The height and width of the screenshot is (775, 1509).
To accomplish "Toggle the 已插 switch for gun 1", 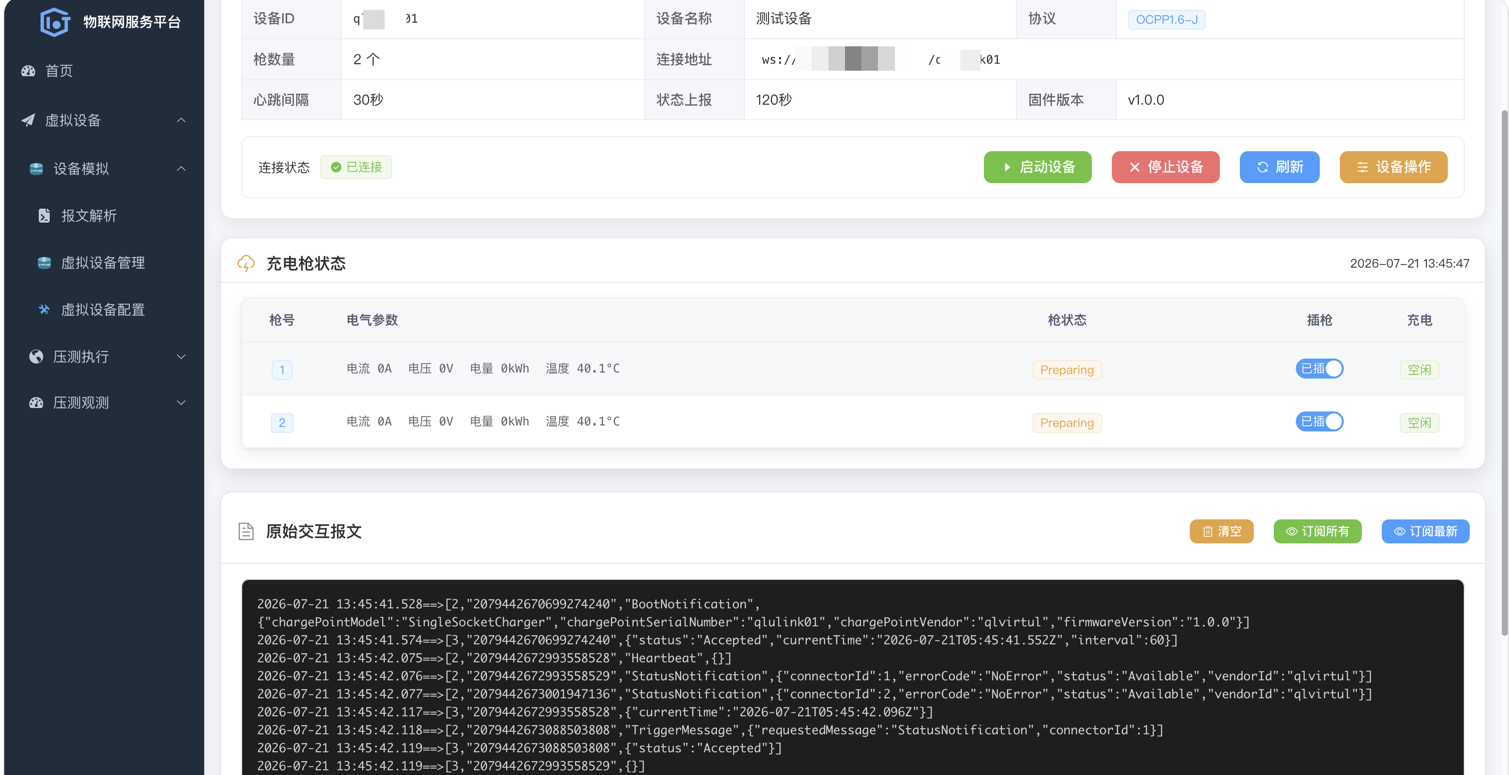I will click(x=1319, y=369).
